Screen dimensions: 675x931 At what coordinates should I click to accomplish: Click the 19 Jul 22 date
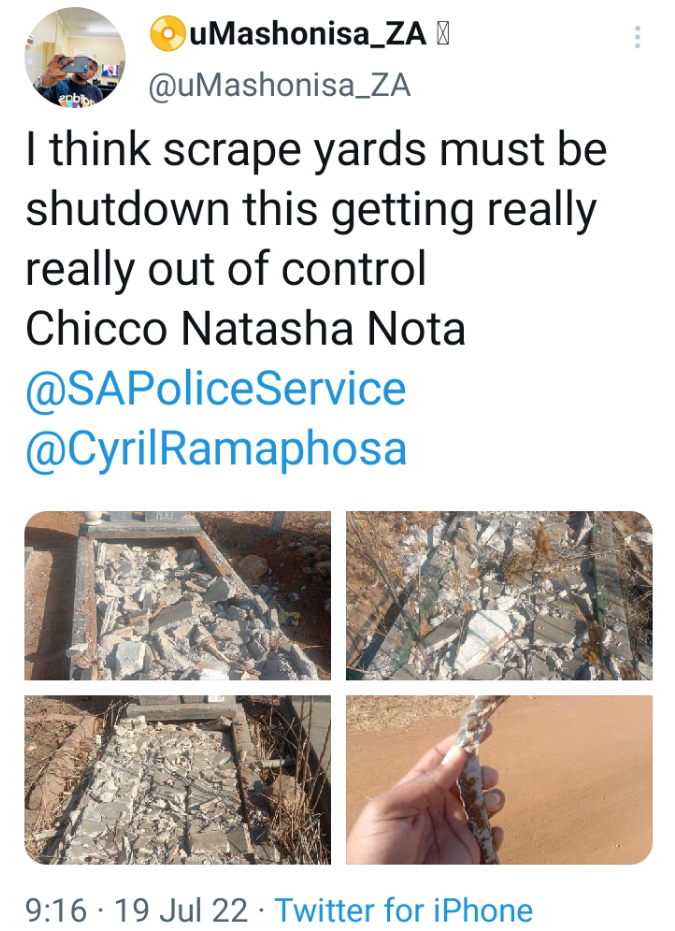180,910
